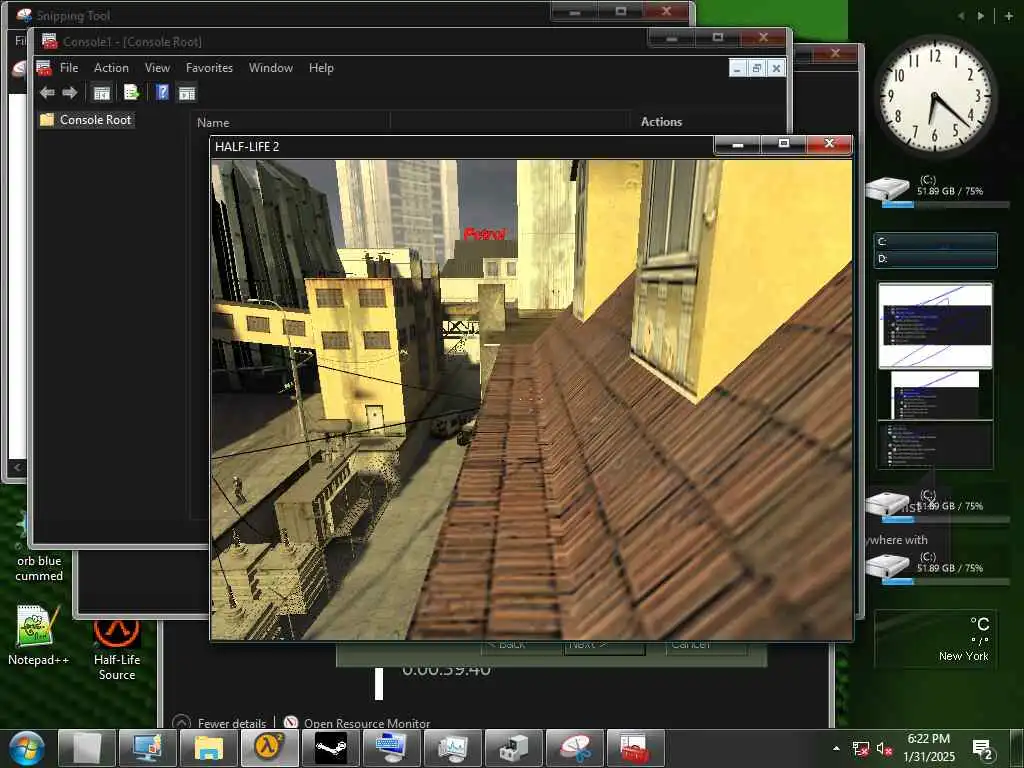Minimize the inner Console Root child window
Image resolution: width=1024 pixels, height=768 pixels.
(737, 68)
